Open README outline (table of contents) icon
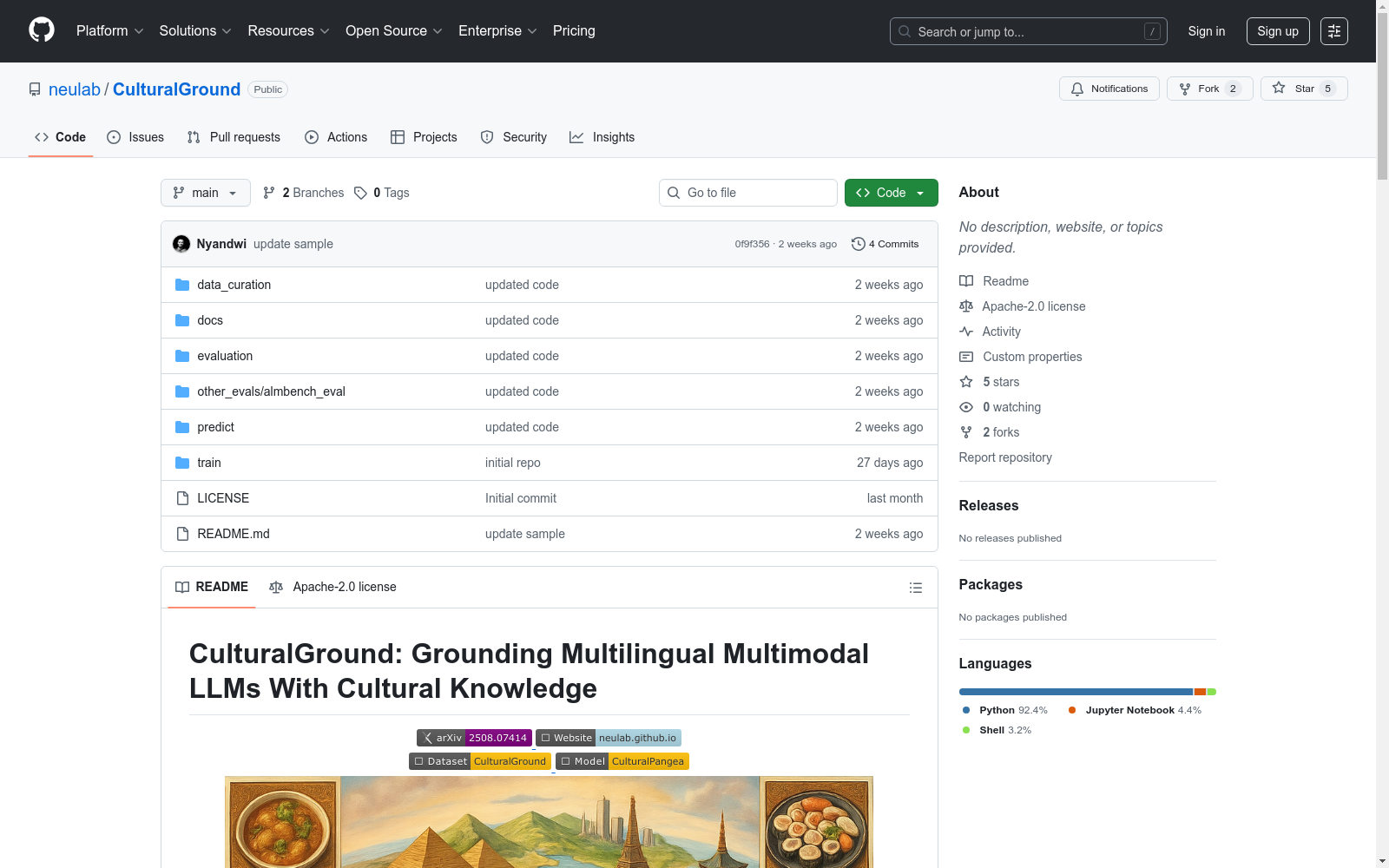 pos(915,588)
